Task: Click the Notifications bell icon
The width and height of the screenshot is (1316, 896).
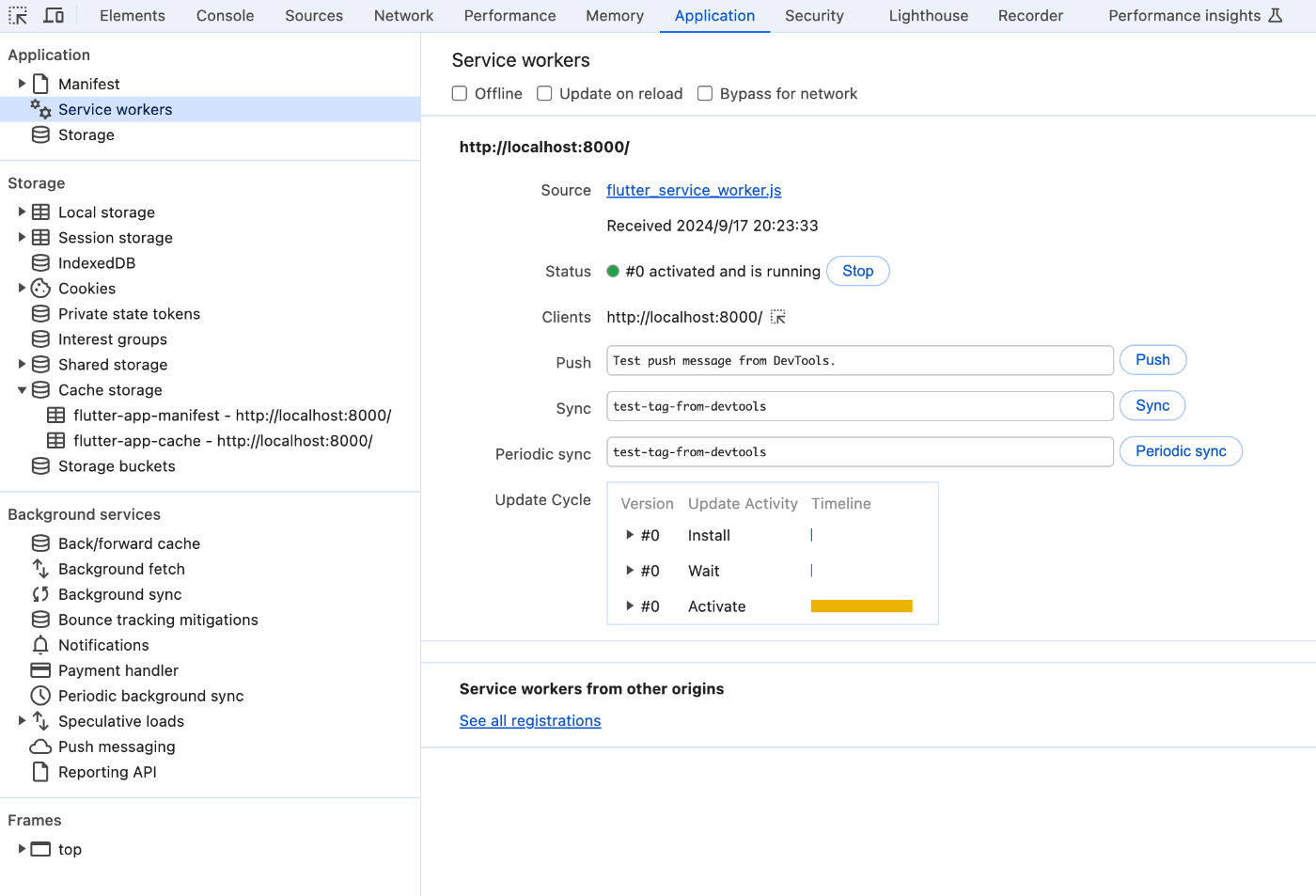Action: coord(40,645)
